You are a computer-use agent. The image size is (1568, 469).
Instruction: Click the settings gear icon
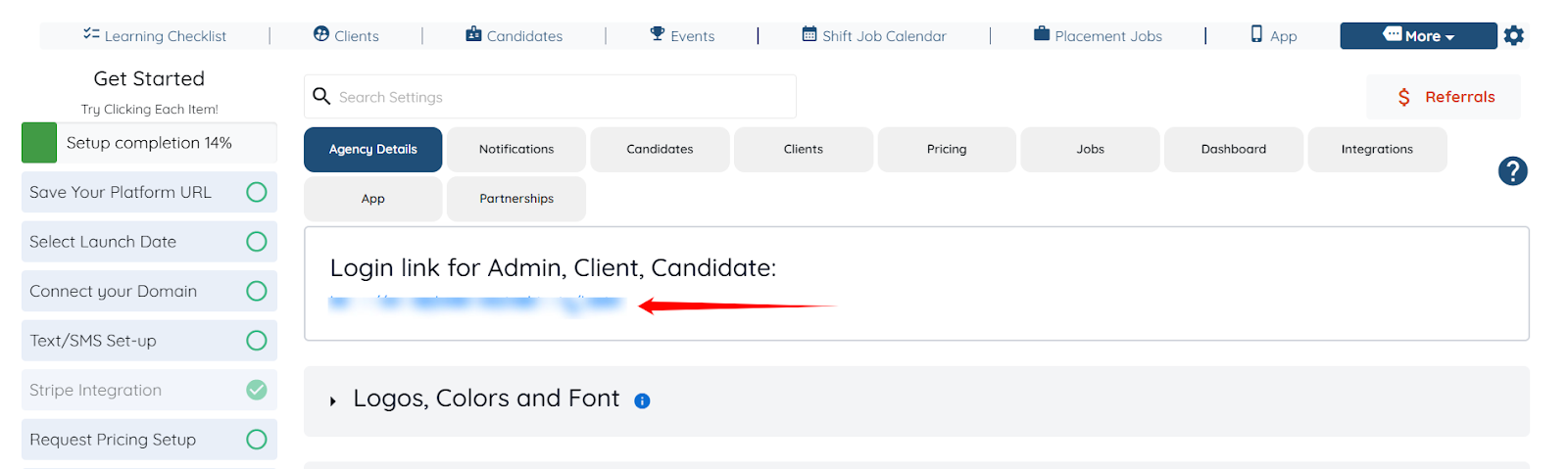point(1514,36)
